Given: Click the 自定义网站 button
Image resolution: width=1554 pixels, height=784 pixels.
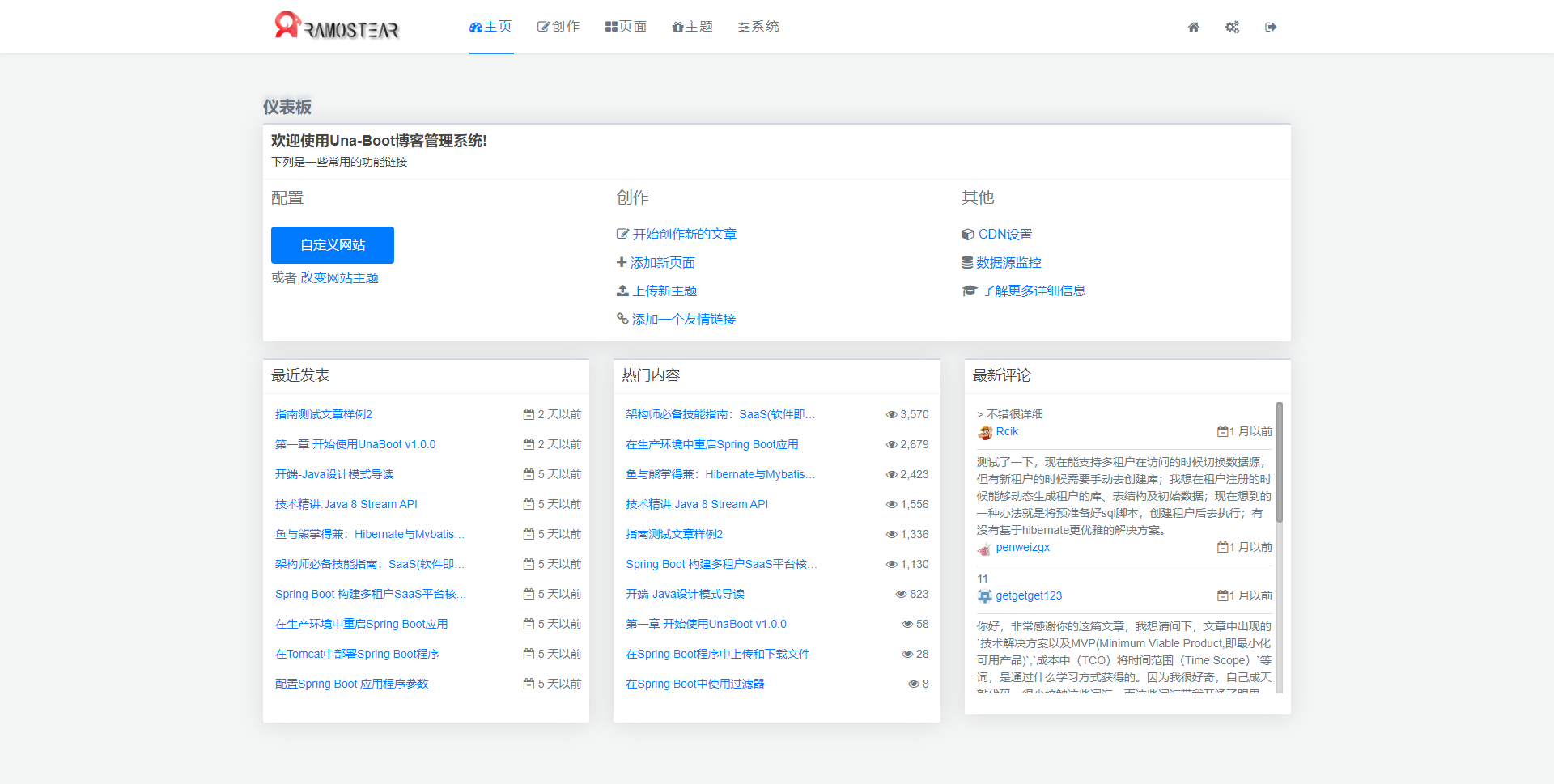Looking at the screenshot, I should 333,245.
